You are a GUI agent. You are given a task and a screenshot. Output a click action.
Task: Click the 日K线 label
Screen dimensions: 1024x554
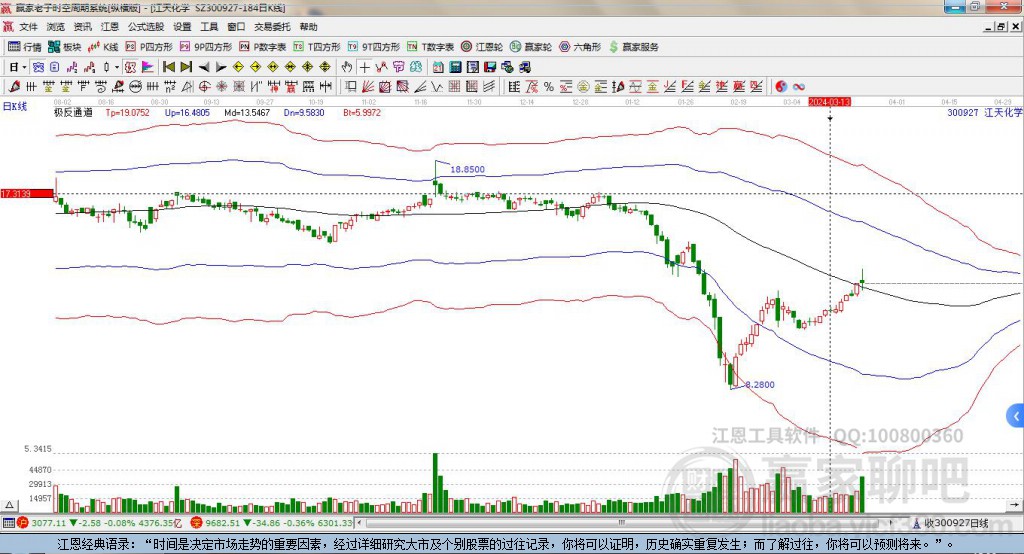coord(15,106)
